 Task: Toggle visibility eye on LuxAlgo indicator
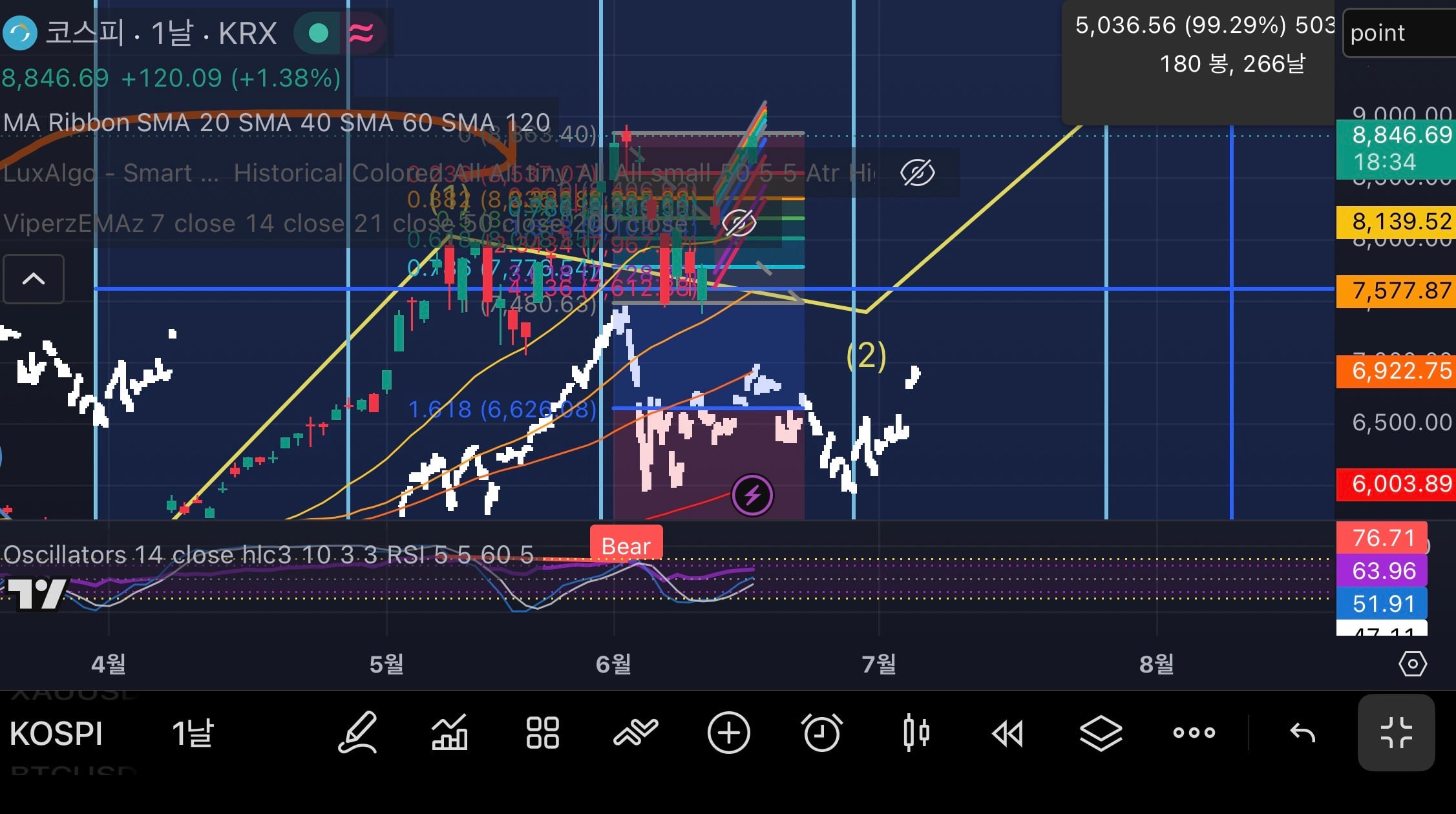[x=917, y=172]
